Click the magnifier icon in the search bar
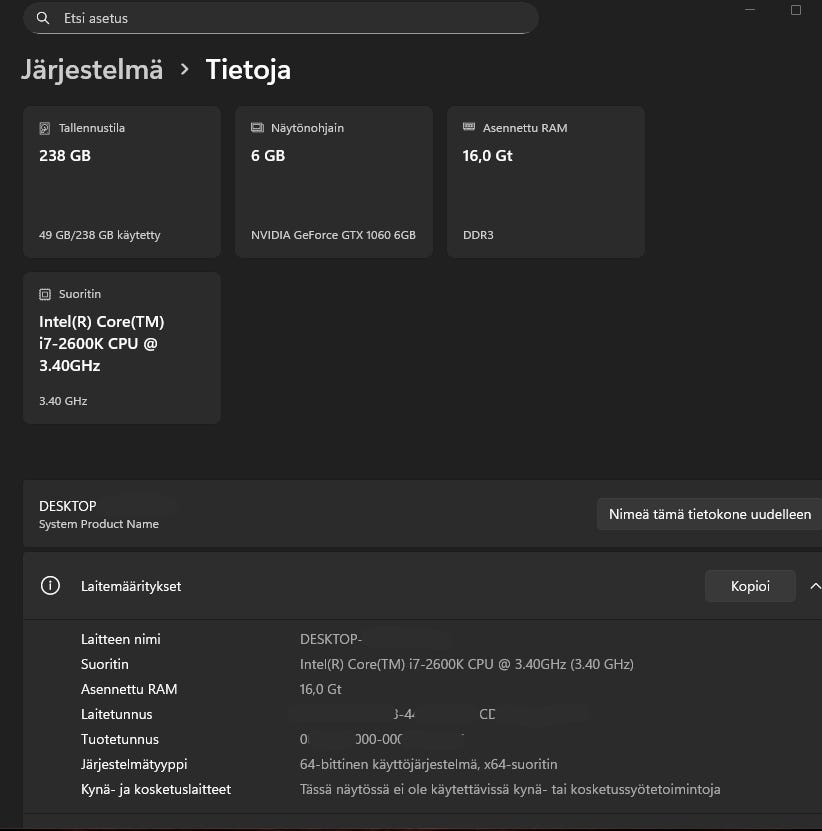Image resolution: width=822 pixels, height=831 pixels. pos(41,18)
